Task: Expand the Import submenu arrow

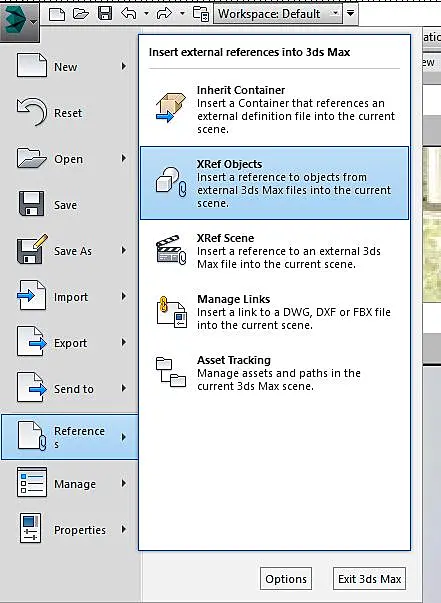Action: (x=123, y=296)
